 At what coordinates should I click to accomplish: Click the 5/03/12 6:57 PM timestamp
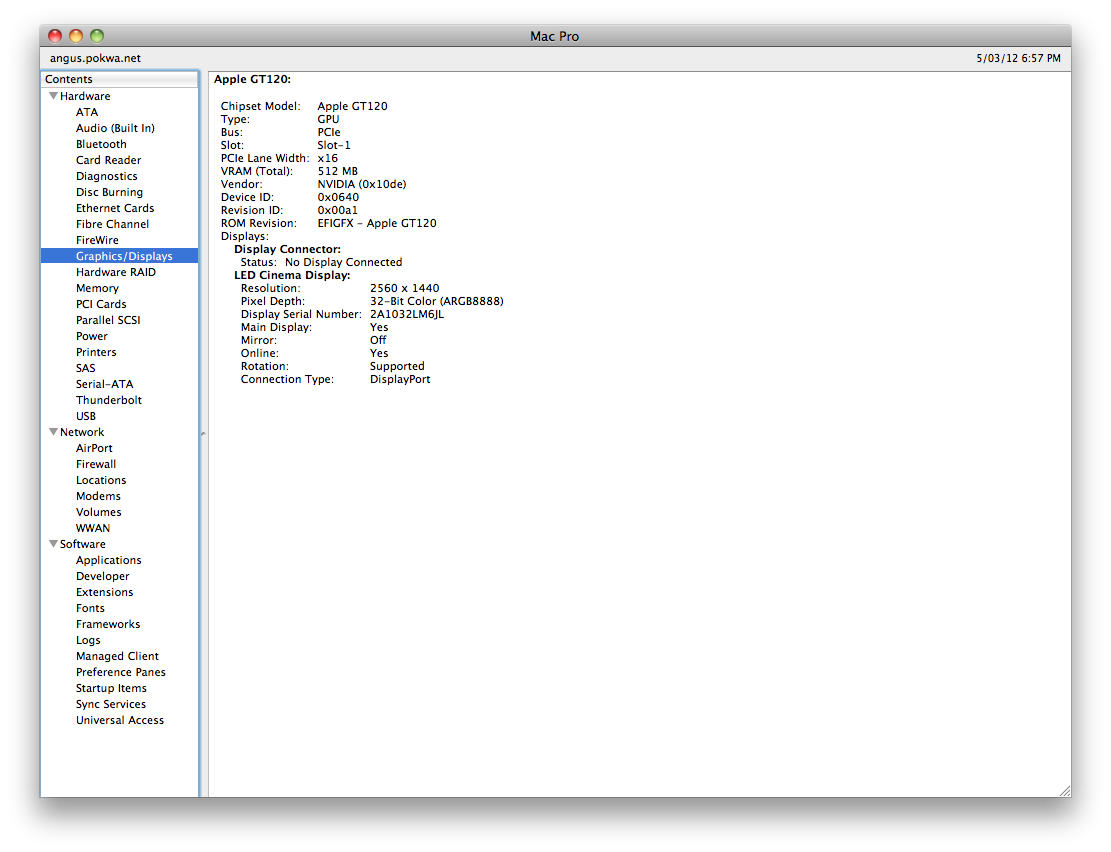[x=1018, y=58]
